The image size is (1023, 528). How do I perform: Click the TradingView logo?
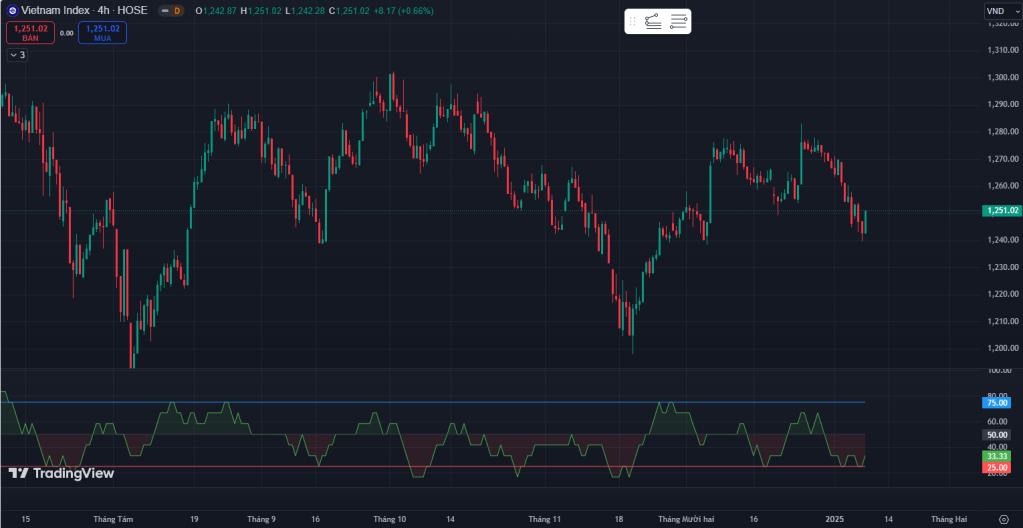[x=61, y=473]
